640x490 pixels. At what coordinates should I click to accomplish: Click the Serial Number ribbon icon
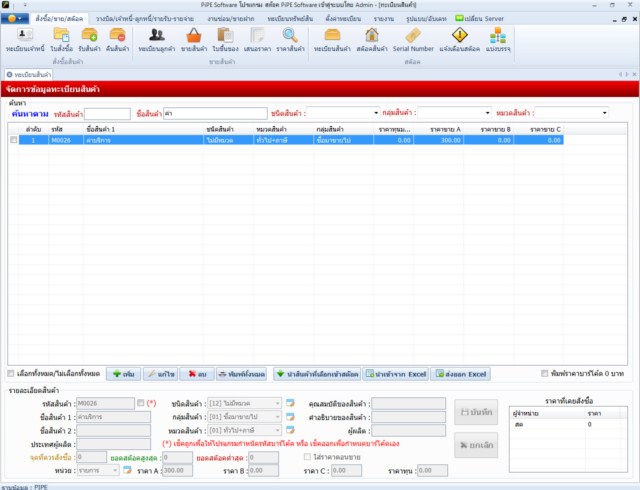[x=413, y=40]
